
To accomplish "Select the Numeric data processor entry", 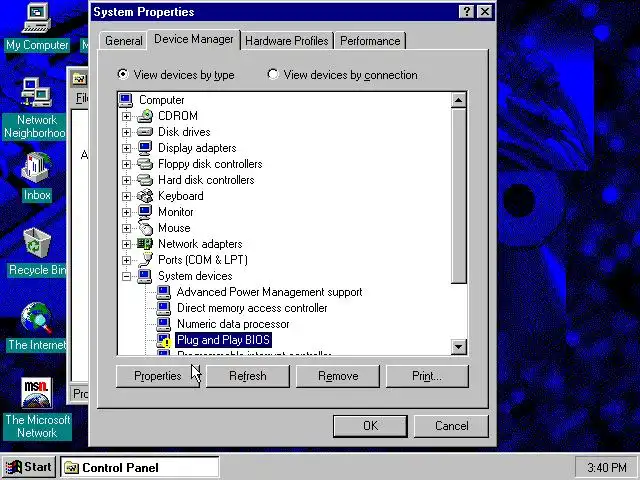I will pos(233,324).
